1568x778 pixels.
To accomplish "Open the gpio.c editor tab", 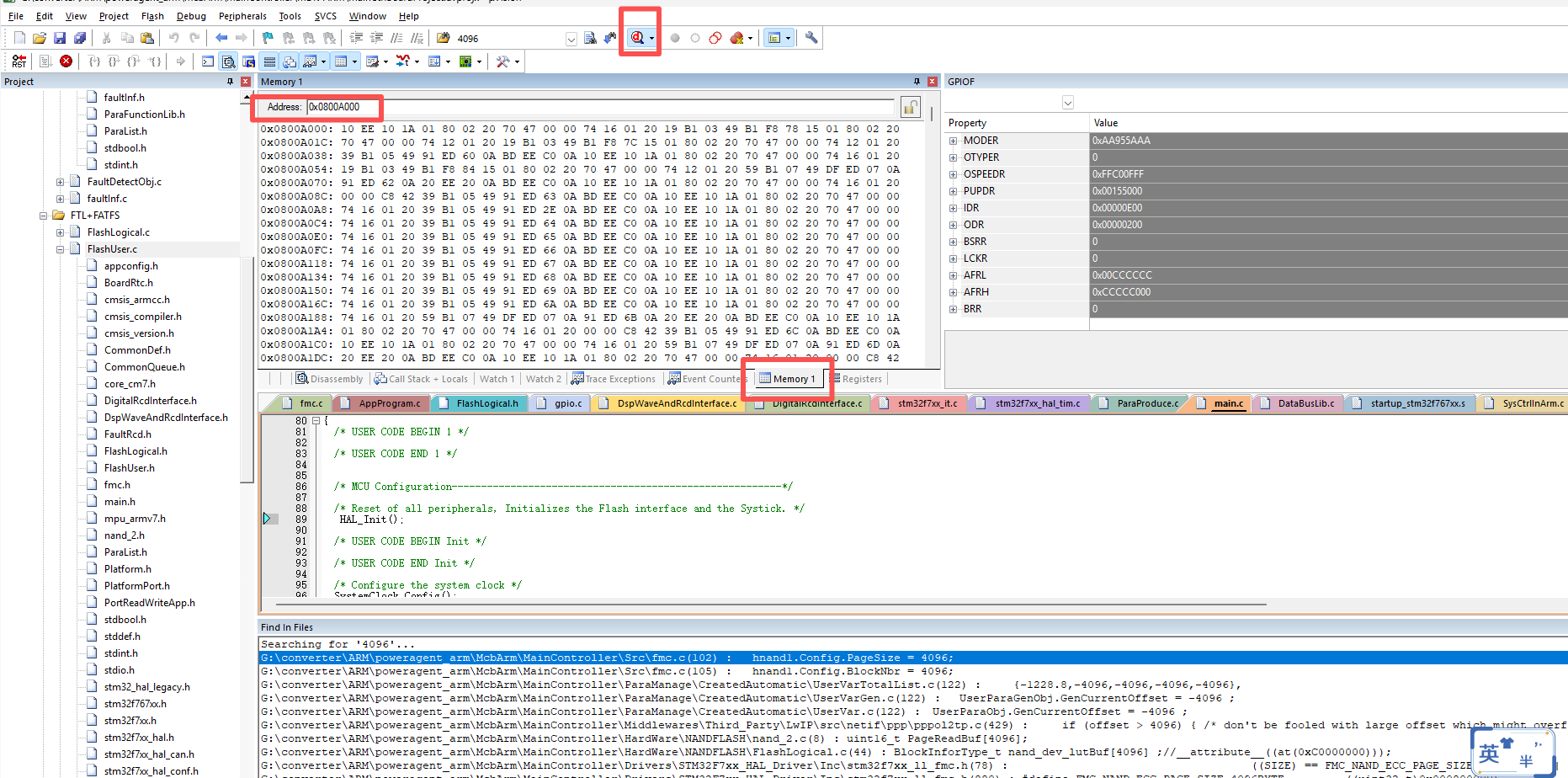I will pyautogui.click(x=560, y=403).
